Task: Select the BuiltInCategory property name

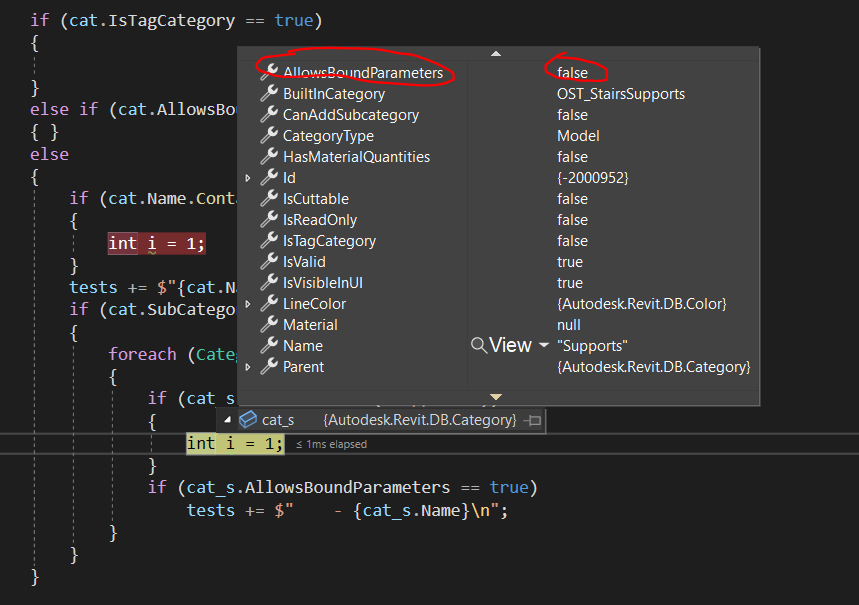Action: coord(334,94)
